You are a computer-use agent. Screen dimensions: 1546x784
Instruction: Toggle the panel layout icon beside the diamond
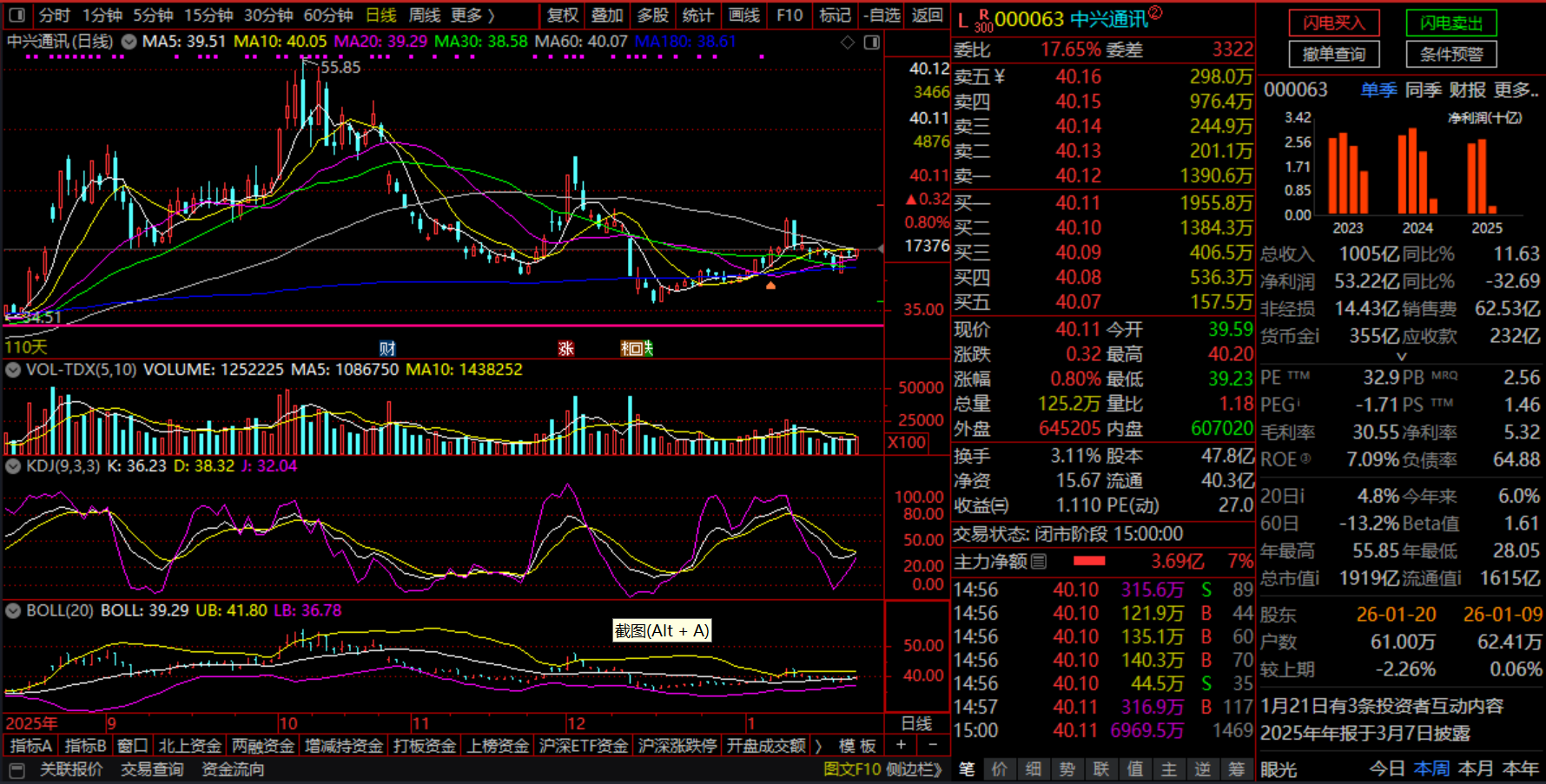tap(872, 43)
